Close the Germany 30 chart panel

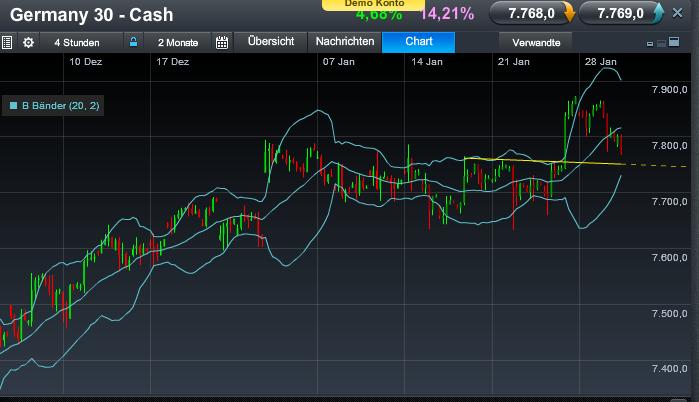[677, 13]
